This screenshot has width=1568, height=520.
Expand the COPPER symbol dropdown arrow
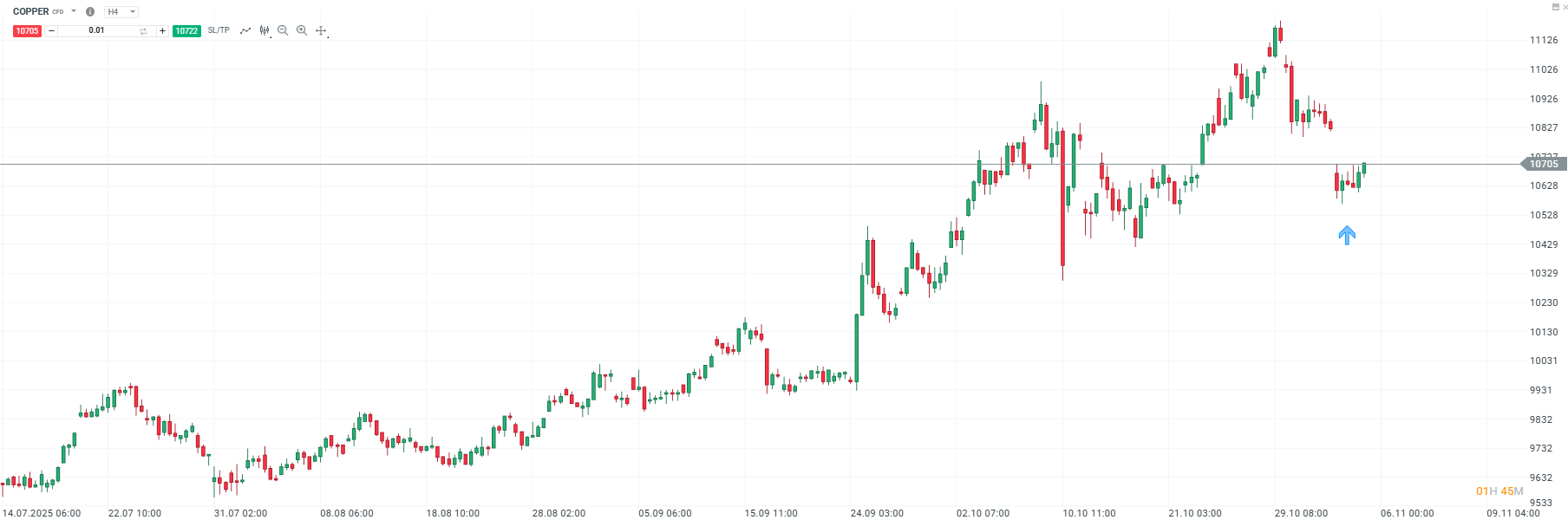tap(74, 11)
